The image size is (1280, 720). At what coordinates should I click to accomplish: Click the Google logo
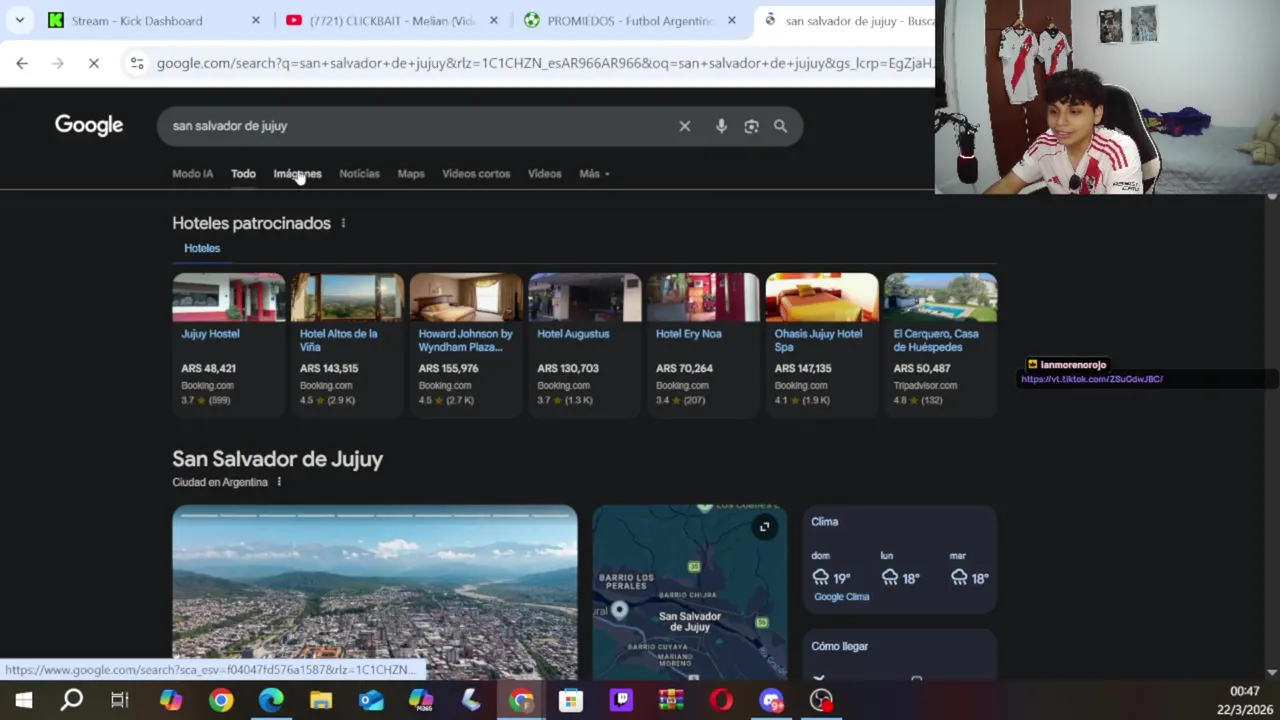click(x=89, y=125)
